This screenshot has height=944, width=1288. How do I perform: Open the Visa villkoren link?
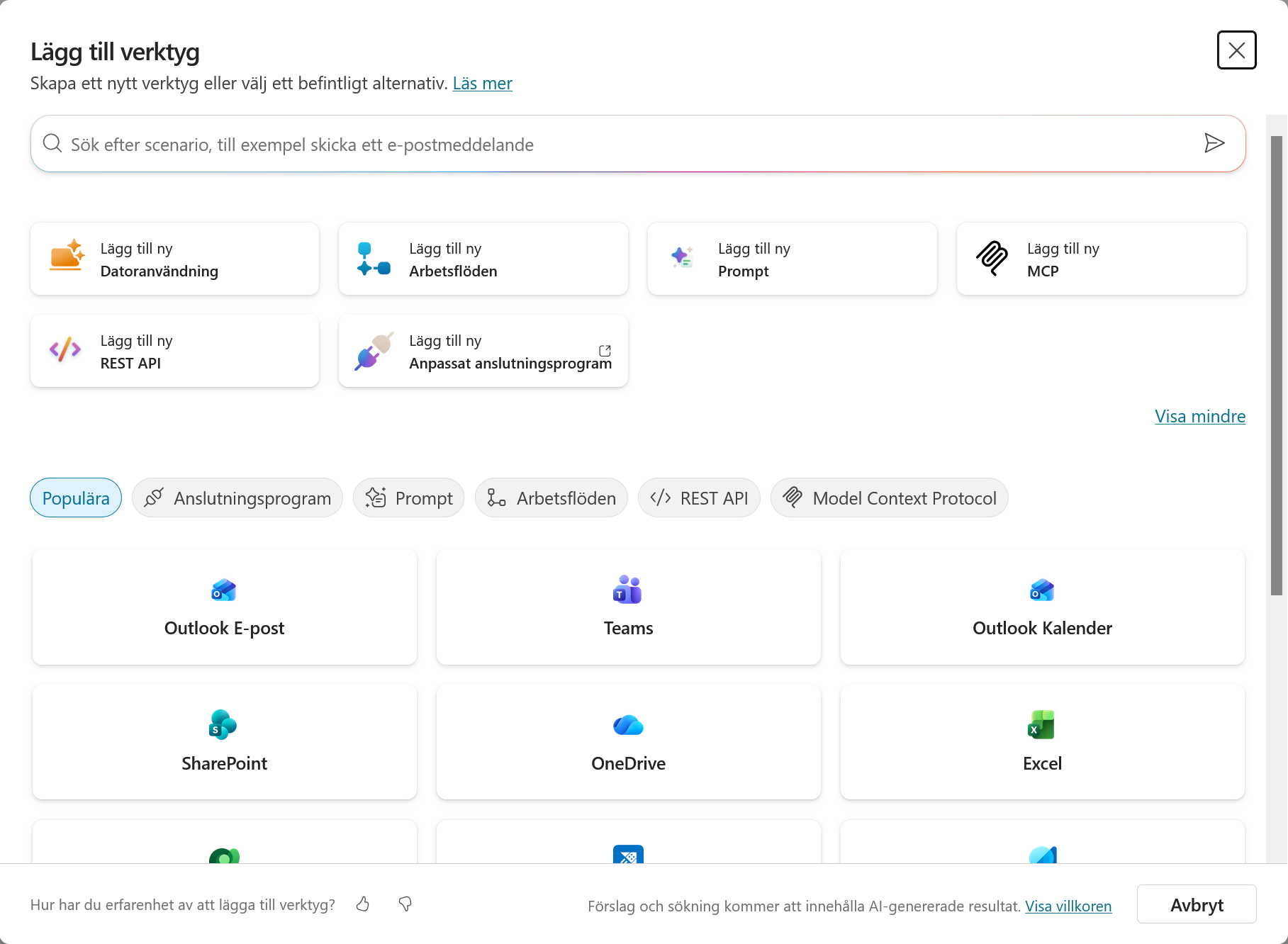point(1068,906)
